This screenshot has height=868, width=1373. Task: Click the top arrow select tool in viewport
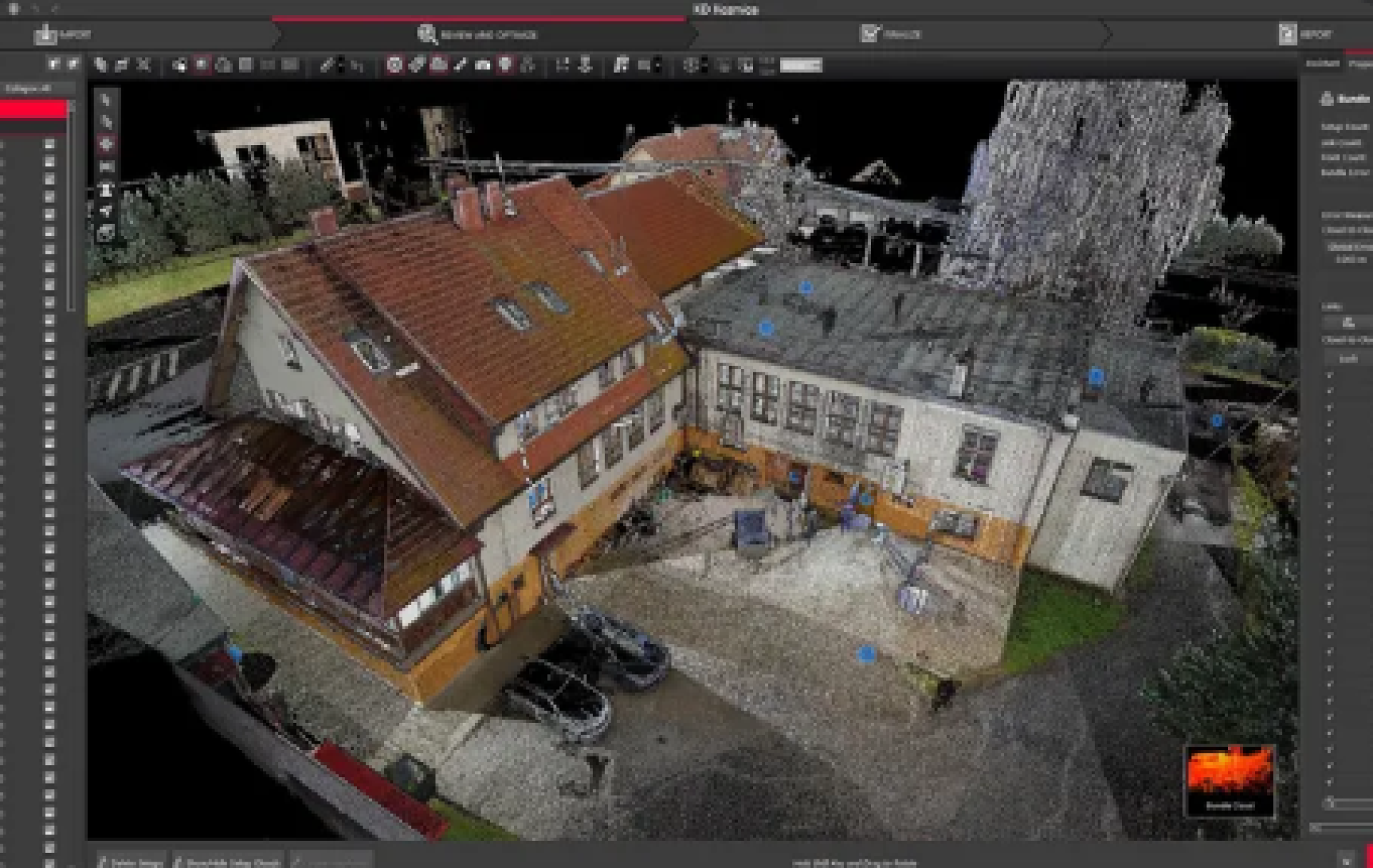click(x=106, y=100)
